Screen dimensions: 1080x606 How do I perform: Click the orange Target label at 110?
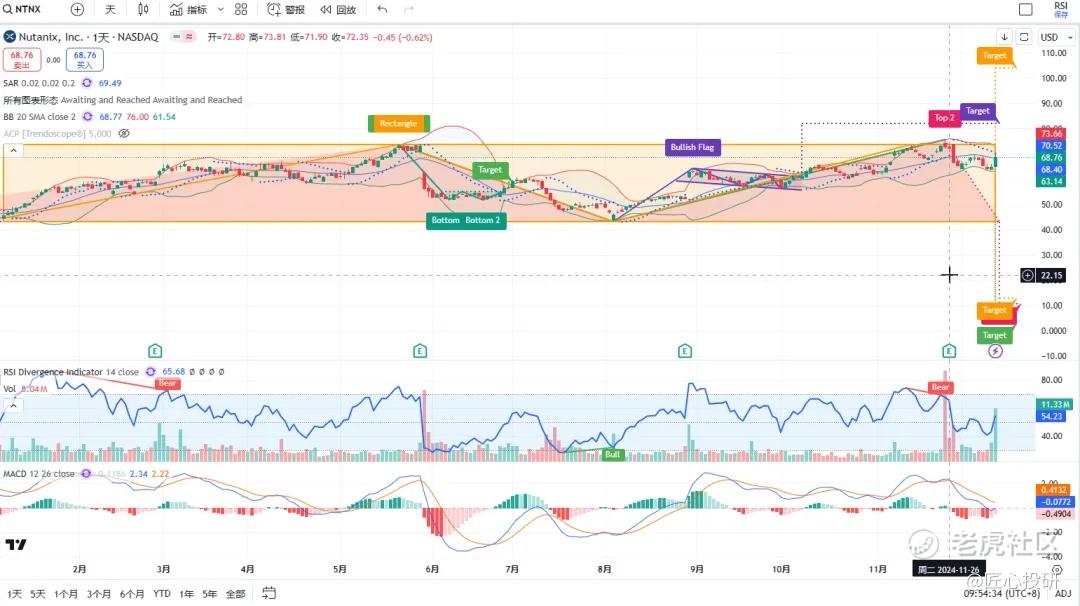(x=995, y=56)
